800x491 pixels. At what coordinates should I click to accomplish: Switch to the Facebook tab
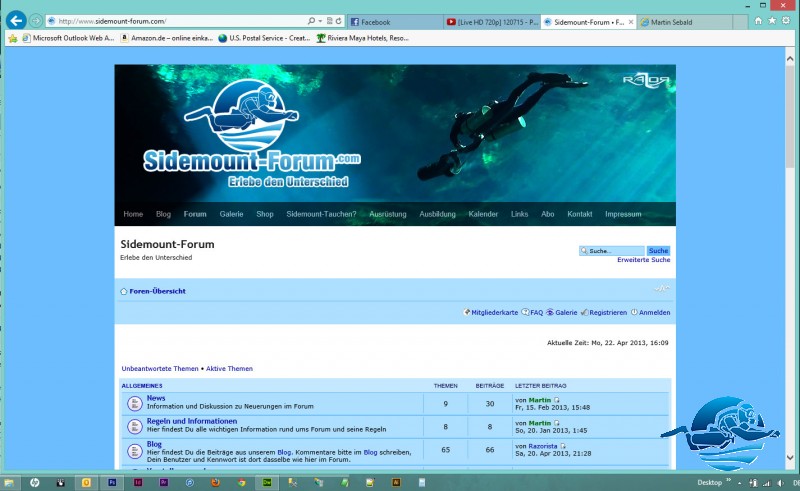(x=395, y=22)
